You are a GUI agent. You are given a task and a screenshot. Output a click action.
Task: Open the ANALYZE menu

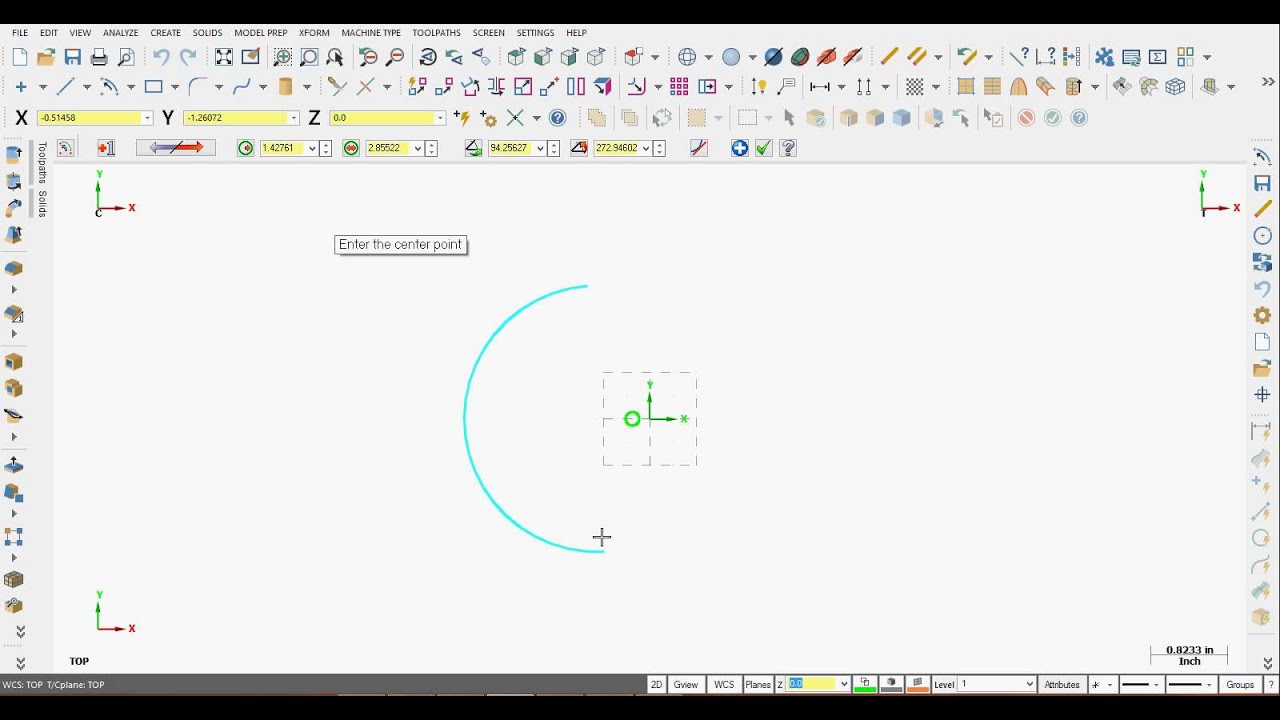pyautogui.click(x=121, y=33)
